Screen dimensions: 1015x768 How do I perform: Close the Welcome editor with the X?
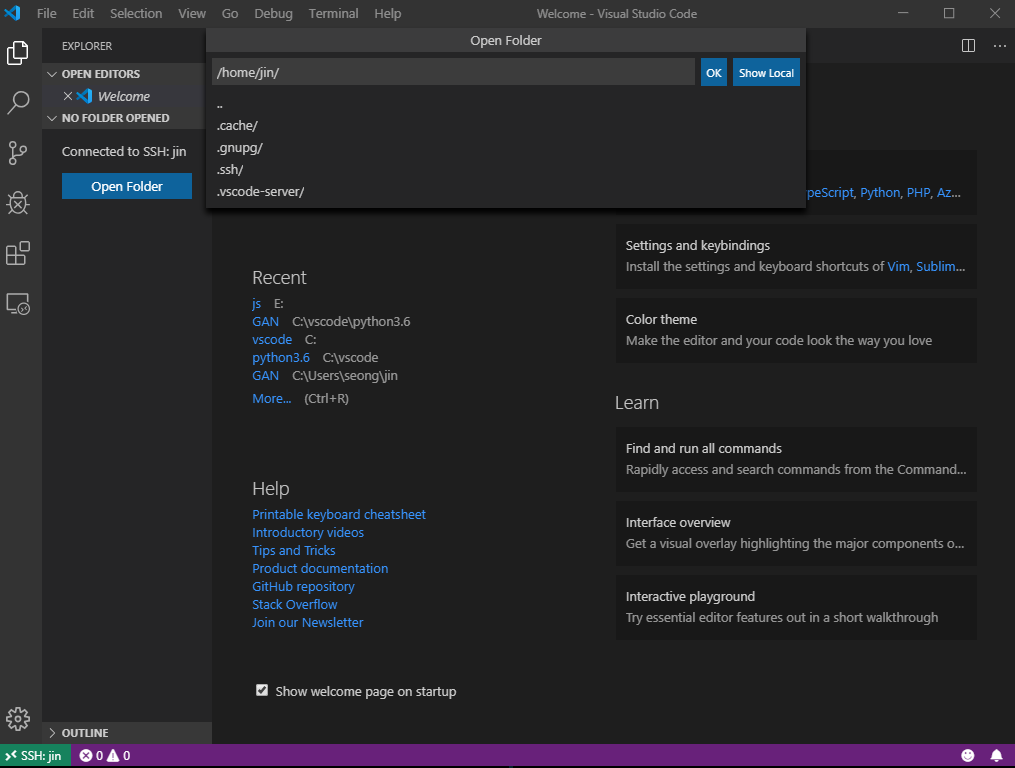point(68,96)
